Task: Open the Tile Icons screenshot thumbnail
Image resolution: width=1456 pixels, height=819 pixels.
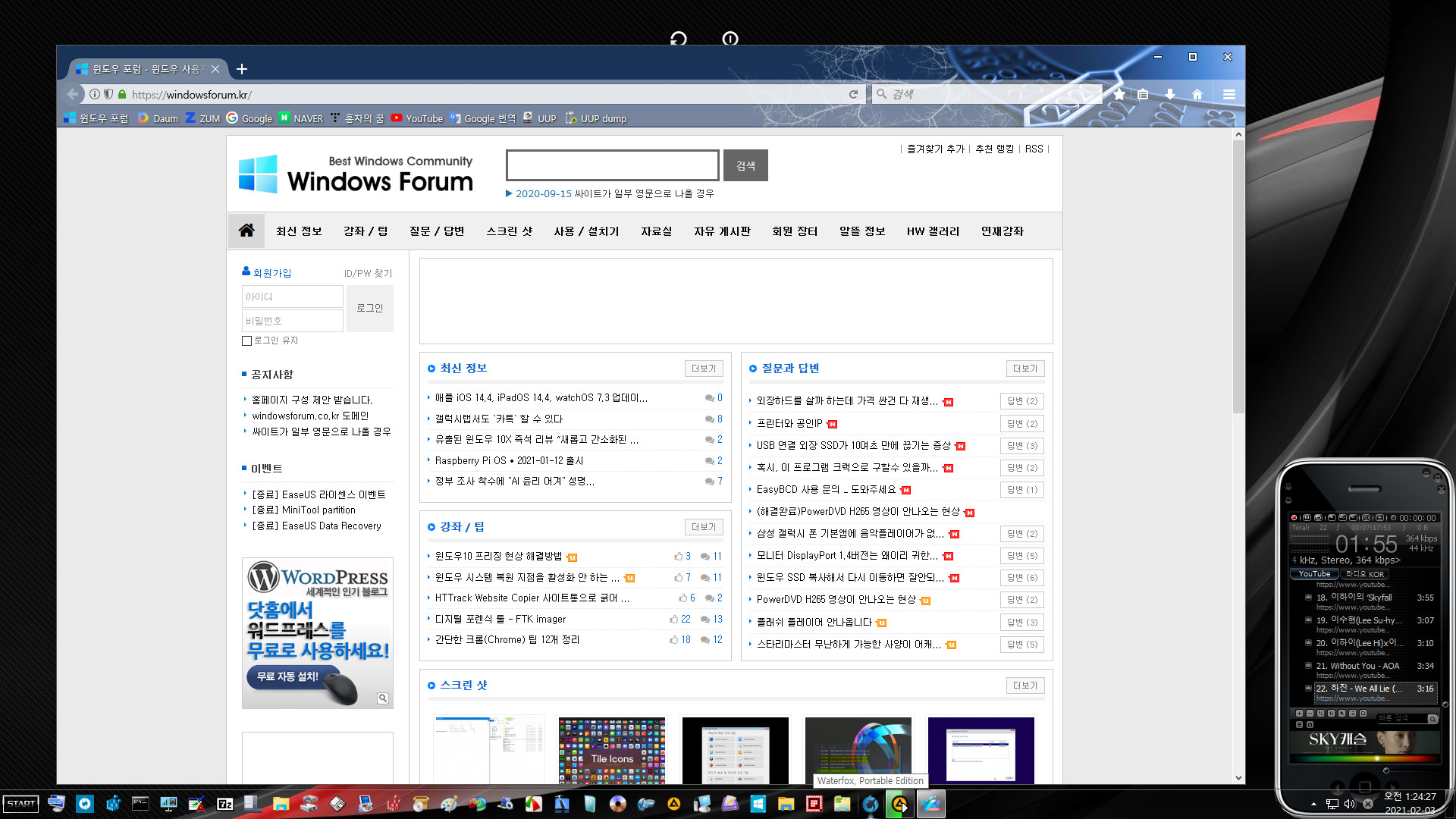Action: 612,751
